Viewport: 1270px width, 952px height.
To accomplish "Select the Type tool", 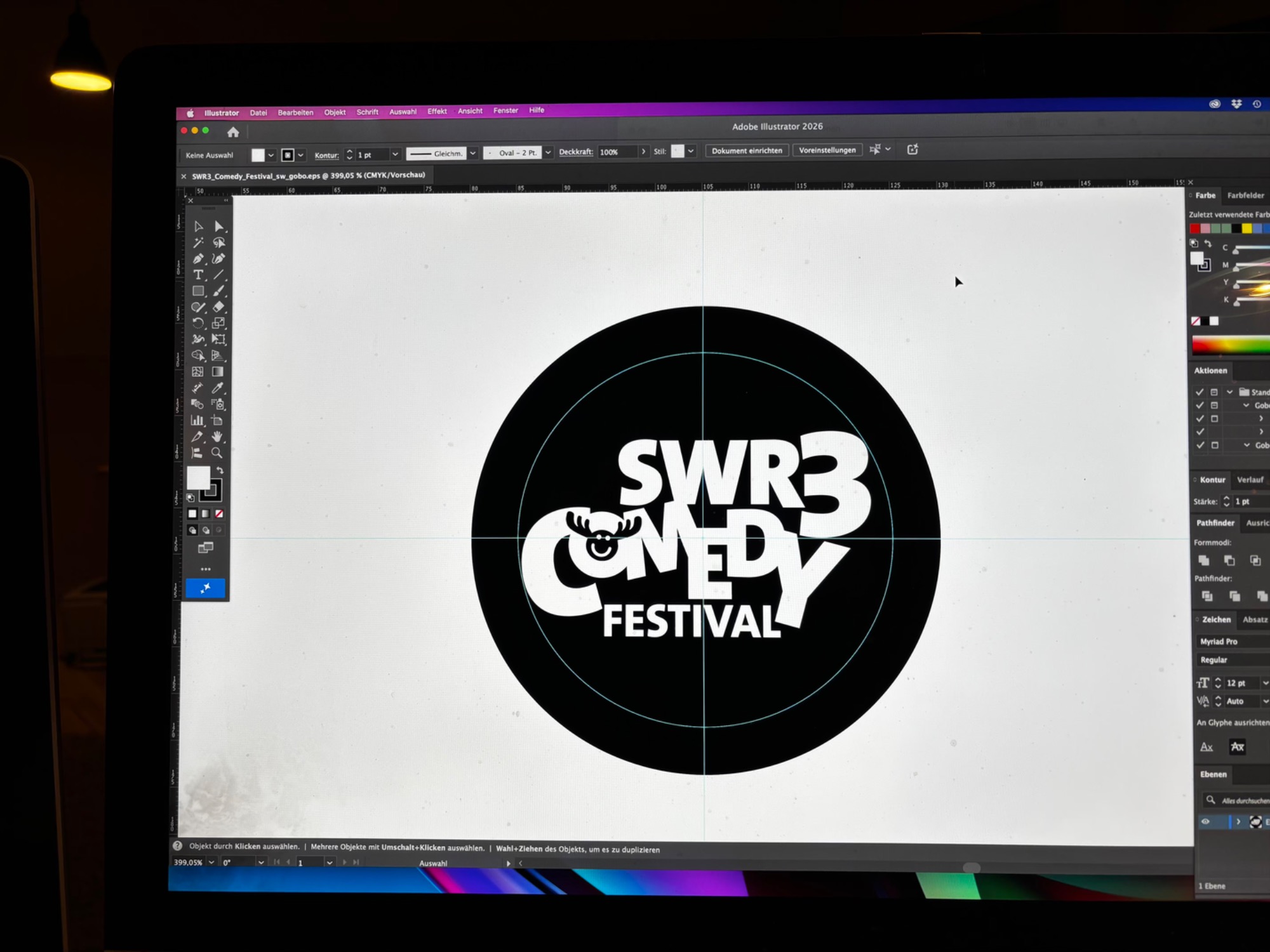I will 198,275.
